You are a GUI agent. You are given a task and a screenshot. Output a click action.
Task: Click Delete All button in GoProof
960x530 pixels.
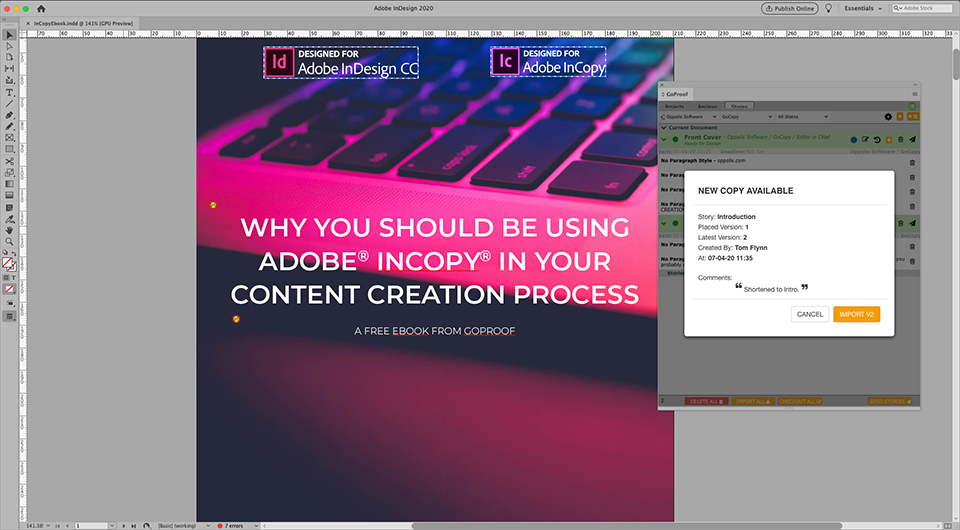(706, 401)
